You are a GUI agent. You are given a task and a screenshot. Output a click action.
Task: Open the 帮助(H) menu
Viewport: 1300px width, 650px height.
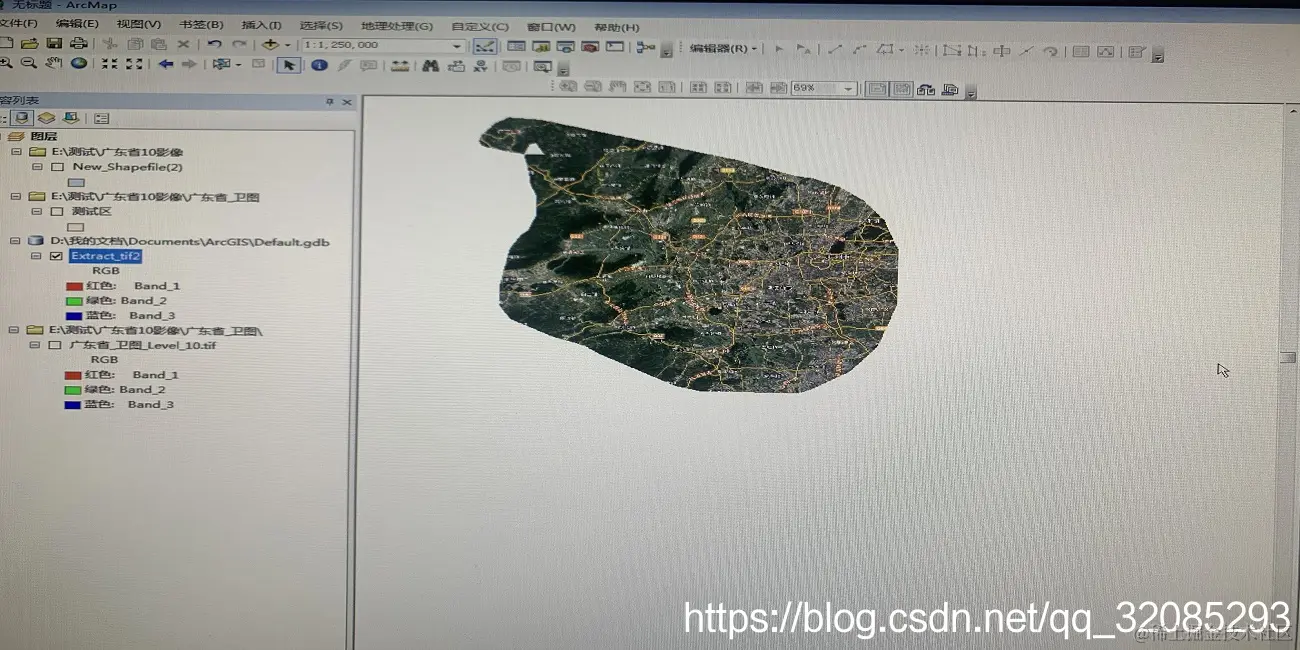click(616, 27)
